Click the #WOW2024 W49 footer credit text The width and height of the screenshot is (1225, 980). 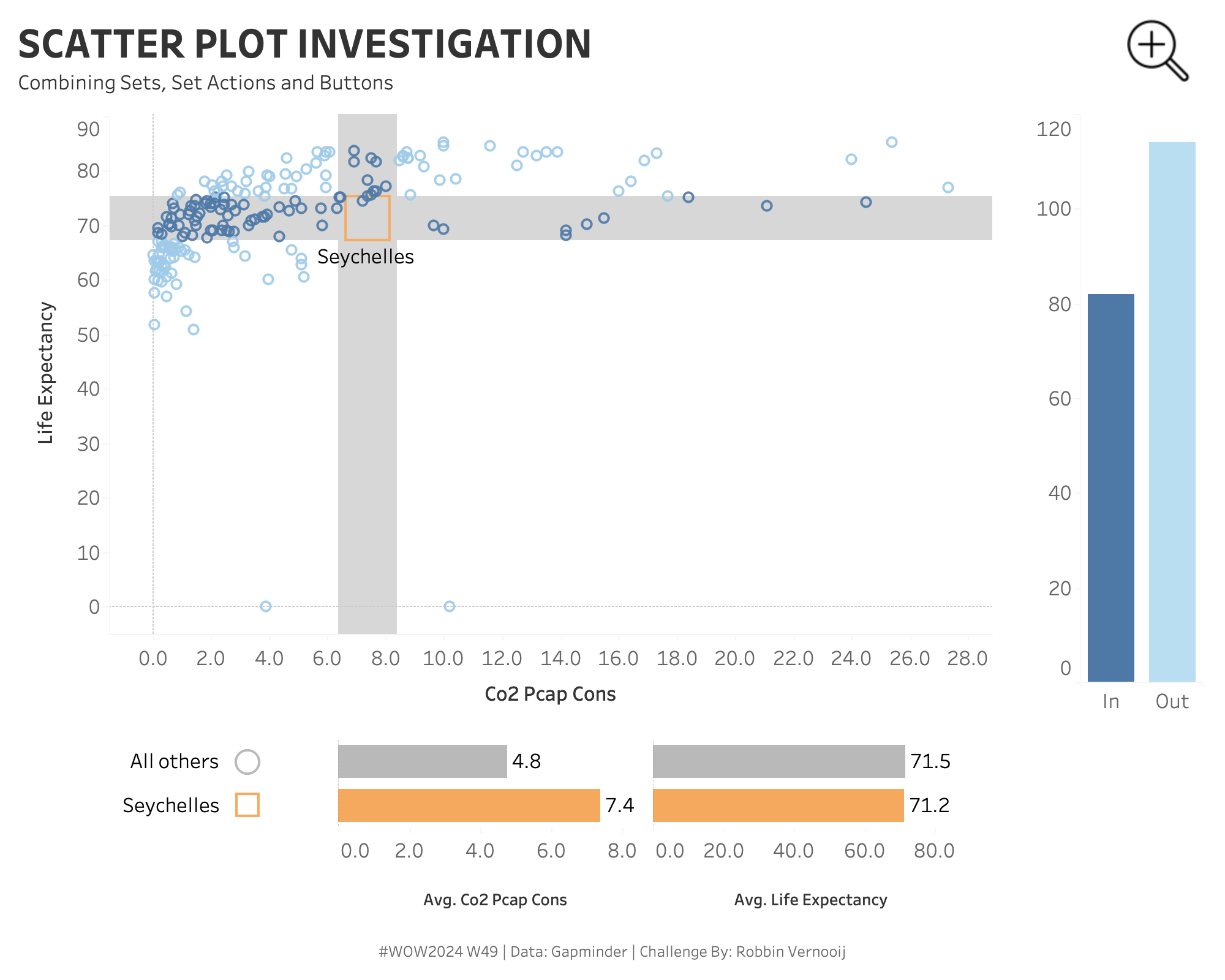(612, 951)
